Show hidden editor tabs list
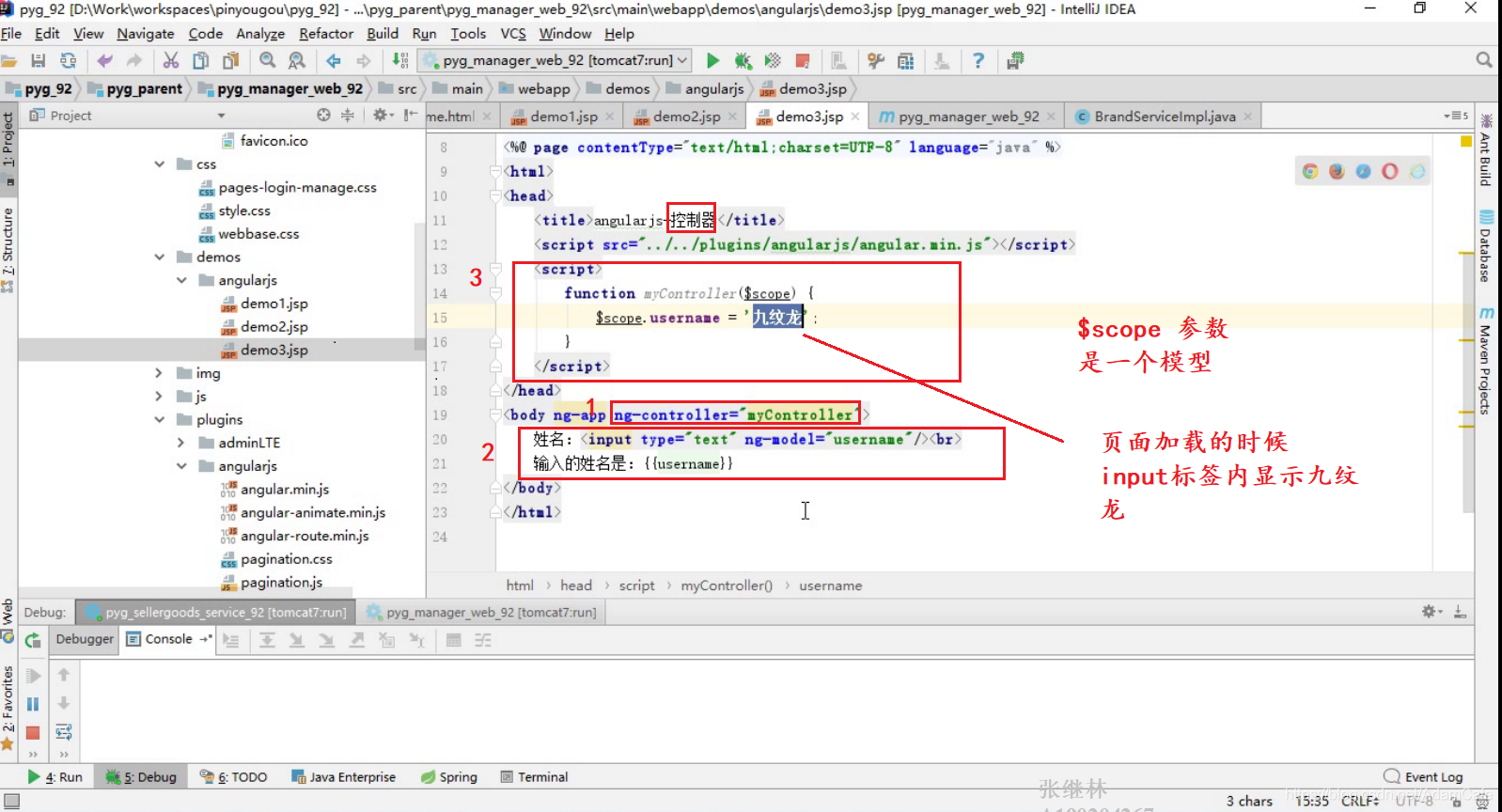The height and width of the screenshot is (812, 1502). pyautogui.click(x=1456, y=116)
